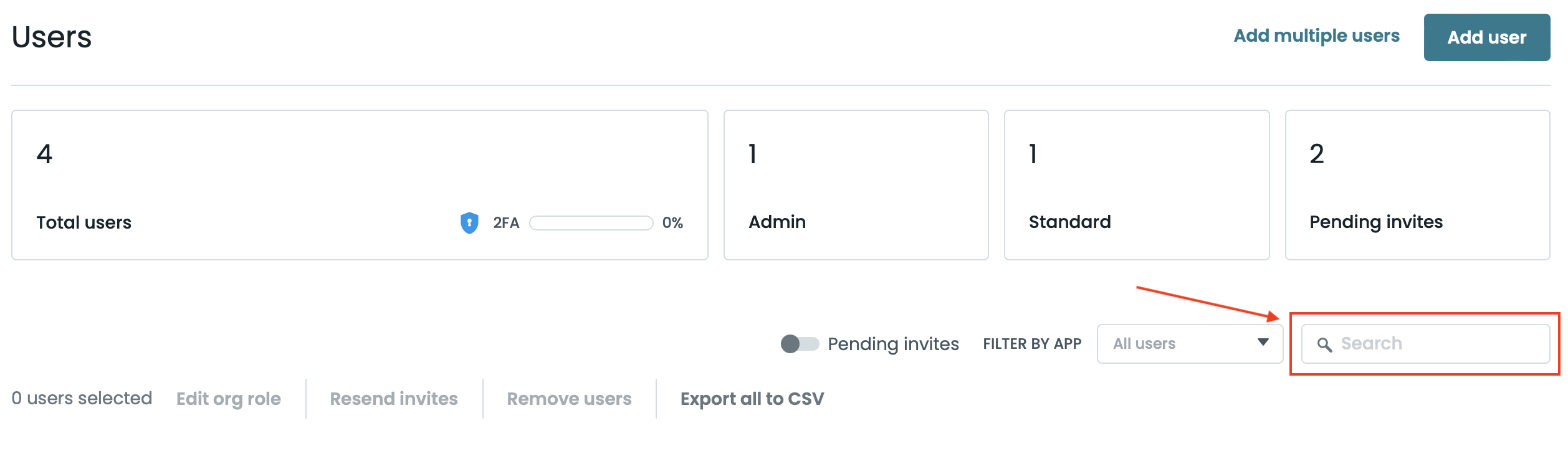Open the Add multiple users link
1568x451 pixels.
[x=1316, y=36]
